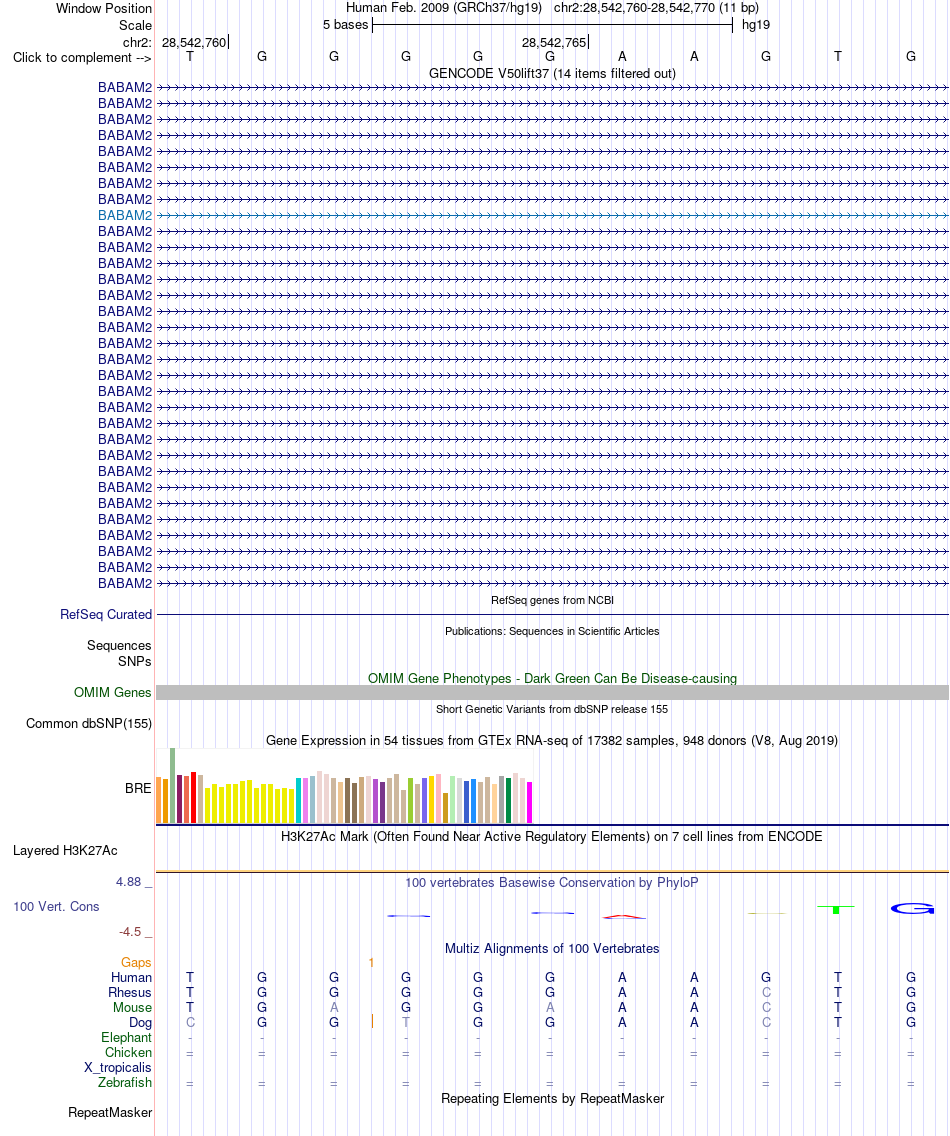Screen dimensions: 950x1136
Task: Click the Scale label
Action: tap(136, 25)
